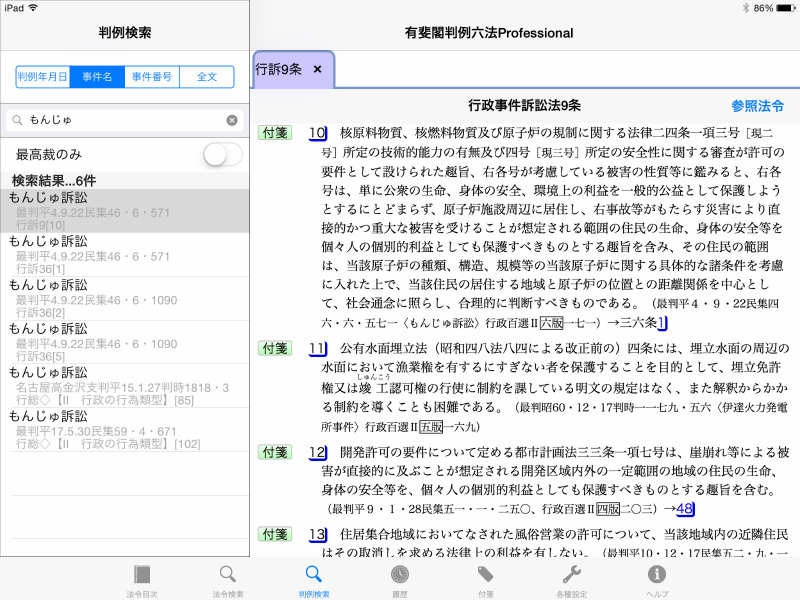Click the 検索結果…6件 header
800x600 pixels.
pyautogui.click(x=54, y=180)
